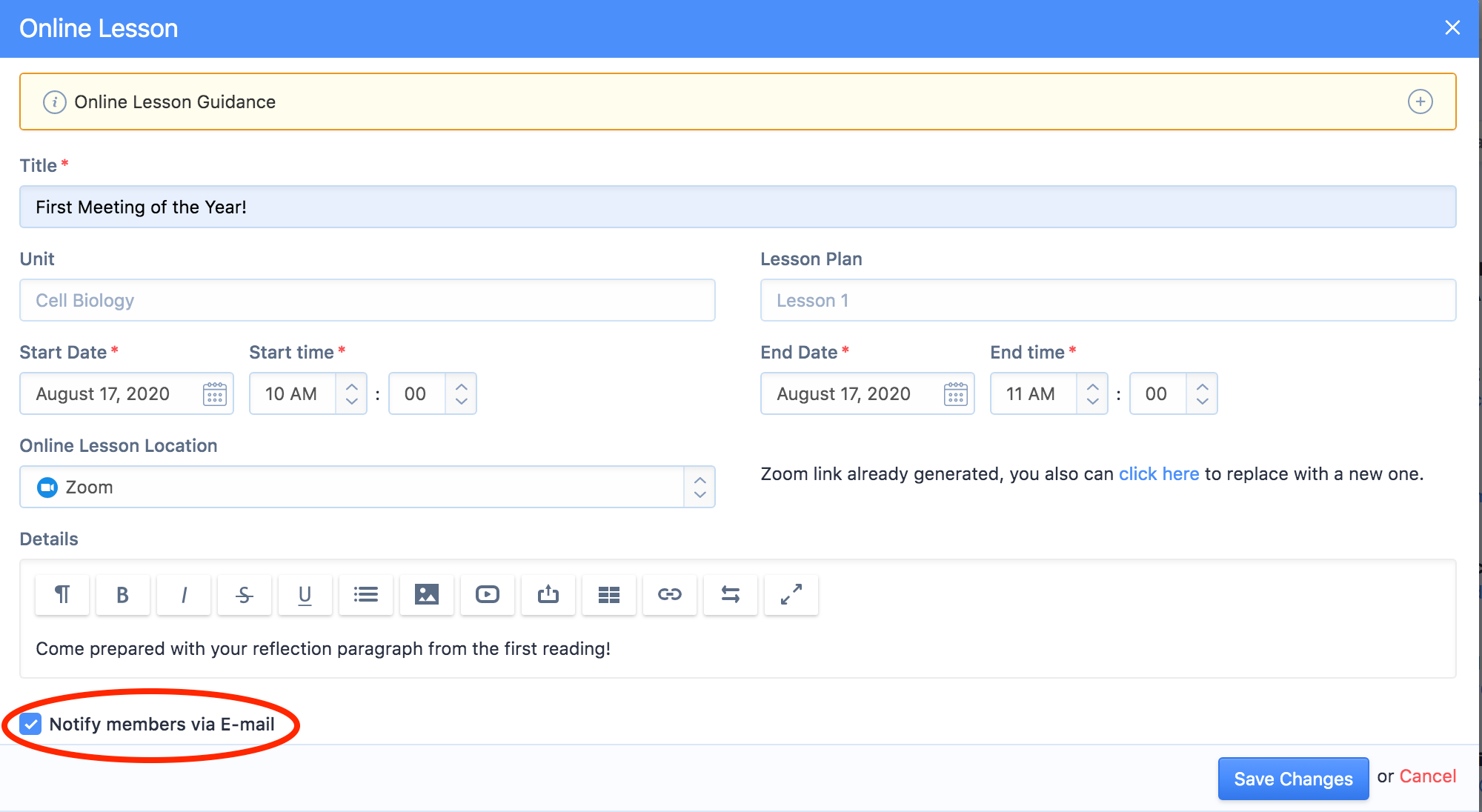Image resolution: width=1482 pixels, height=812 pixels.
Task: Click into the Title text field
Action: [737, 207]
